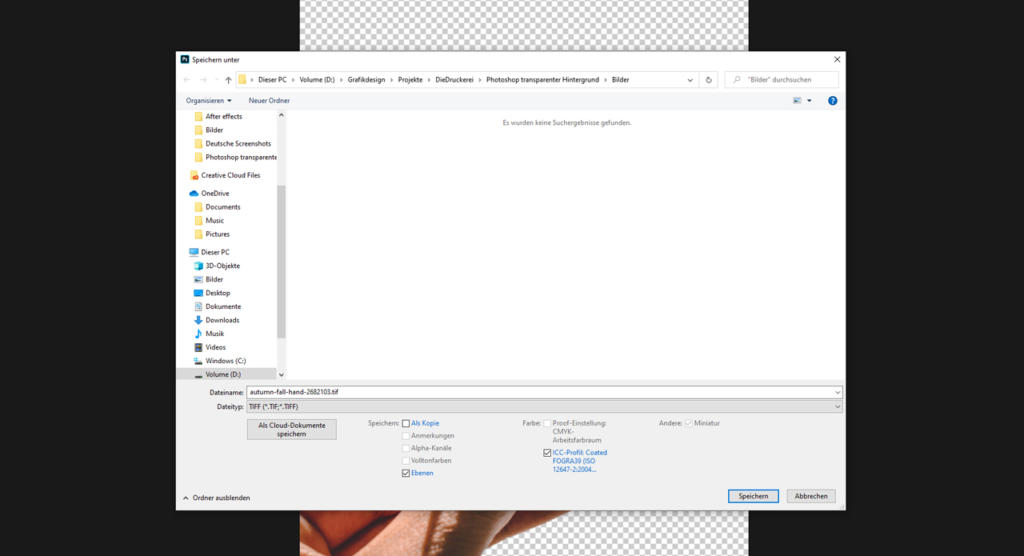Viewport: 1024px width, 556px height.
Task: Toggle Miniatur checkbox
Action: [x=688, y=423]
